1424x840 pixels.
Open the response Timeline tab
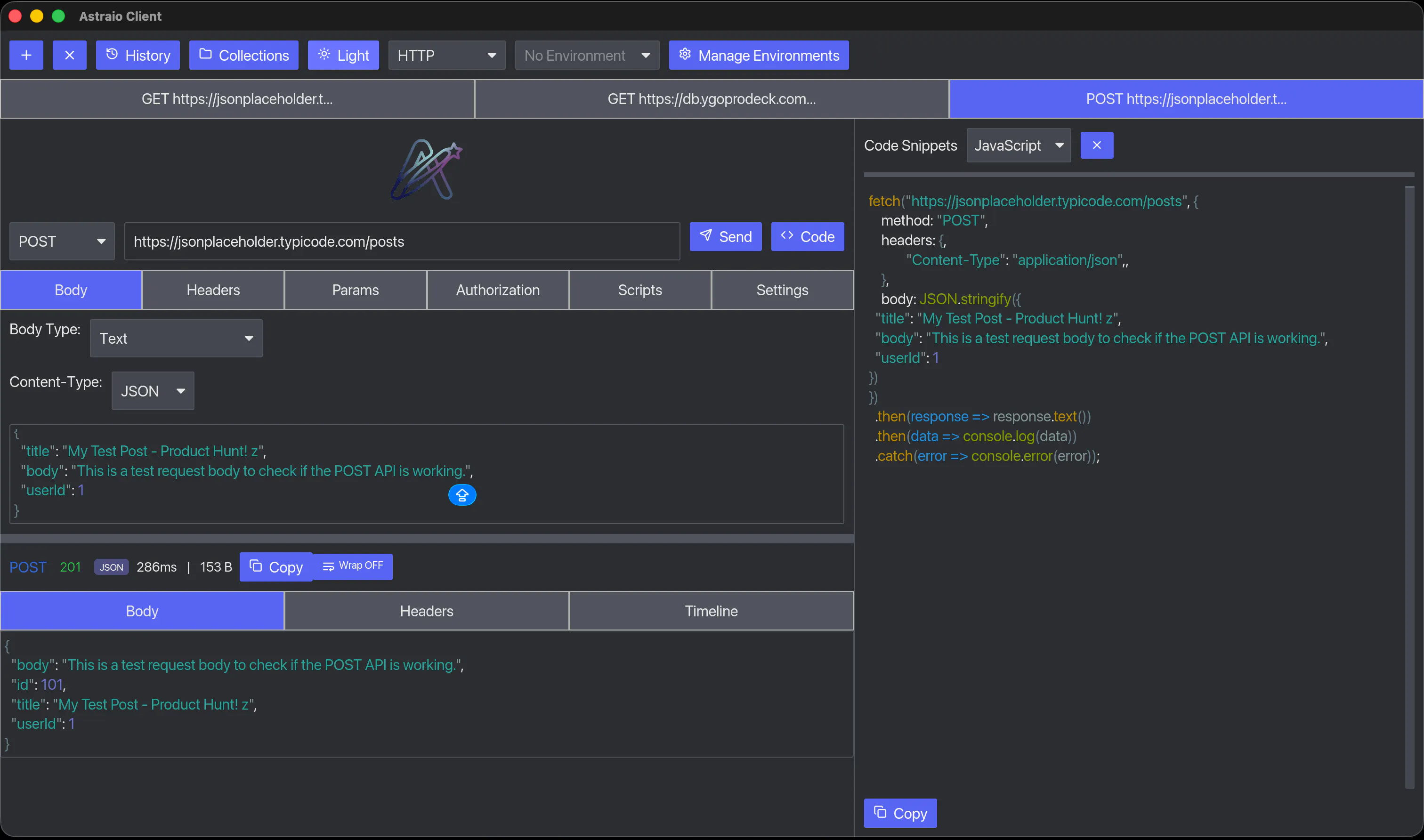(x=712, y=611)
